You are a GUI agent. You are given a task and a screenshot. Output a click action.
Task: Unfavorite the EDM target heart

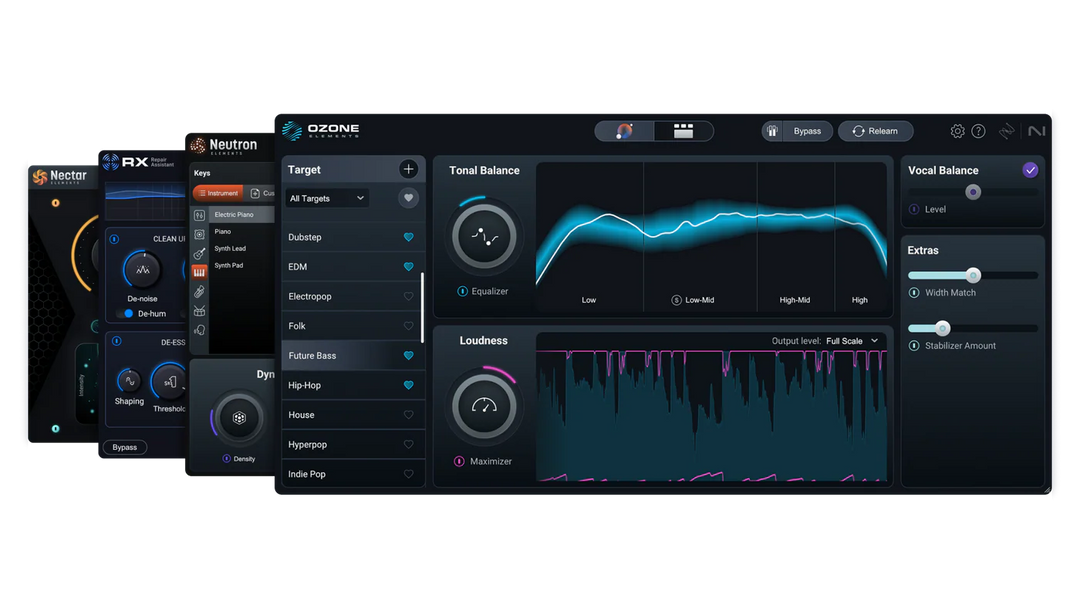tap(408, 266)
